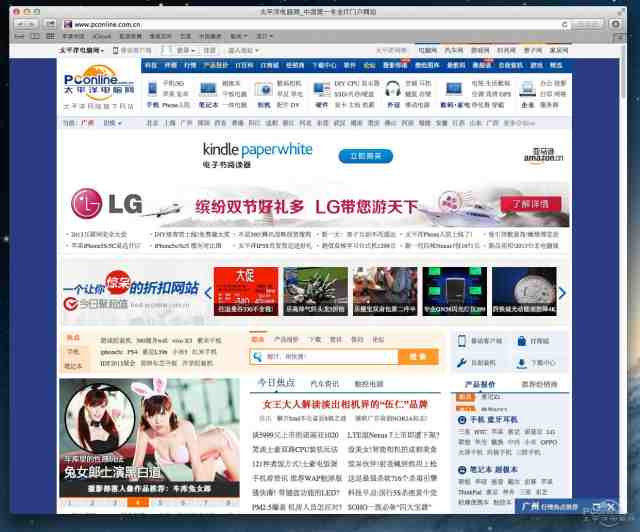
Task: Switch to the 今日焦点 tab
Action: [x=276, y=383]
